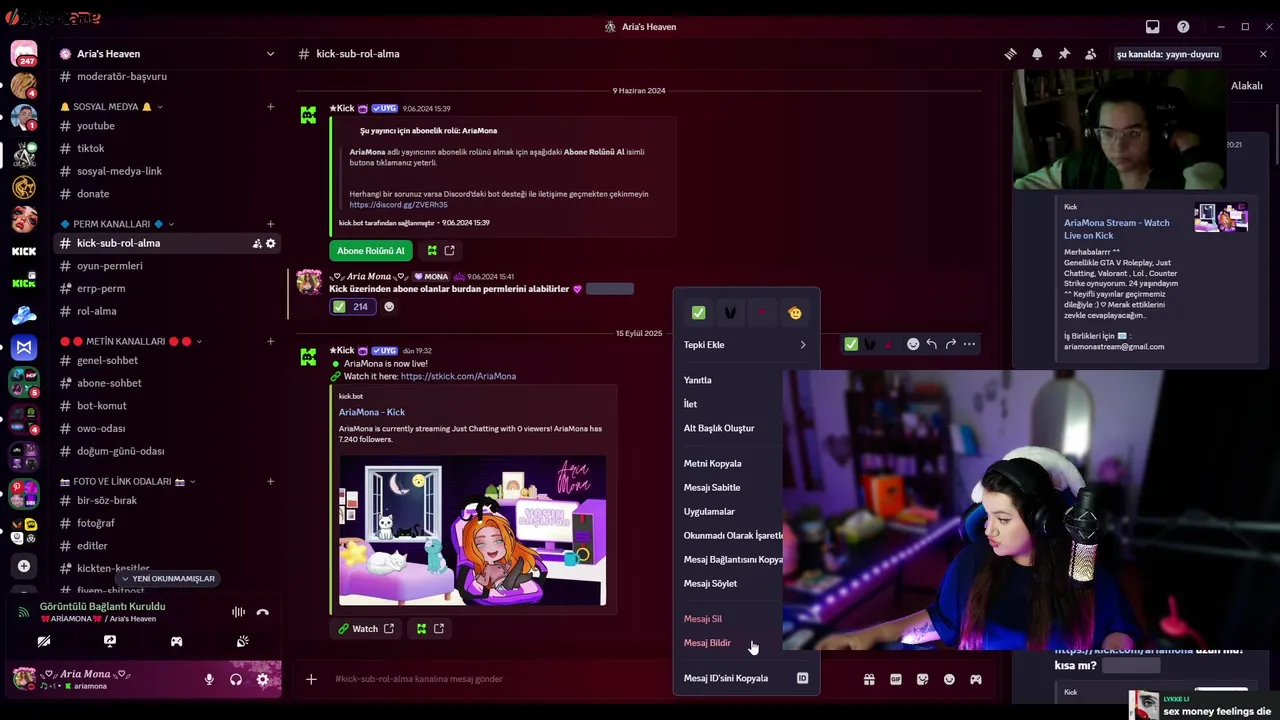The image size is (1280, 720).
Task: Add a server with plus icon
Action: click(x=24, y=566)
